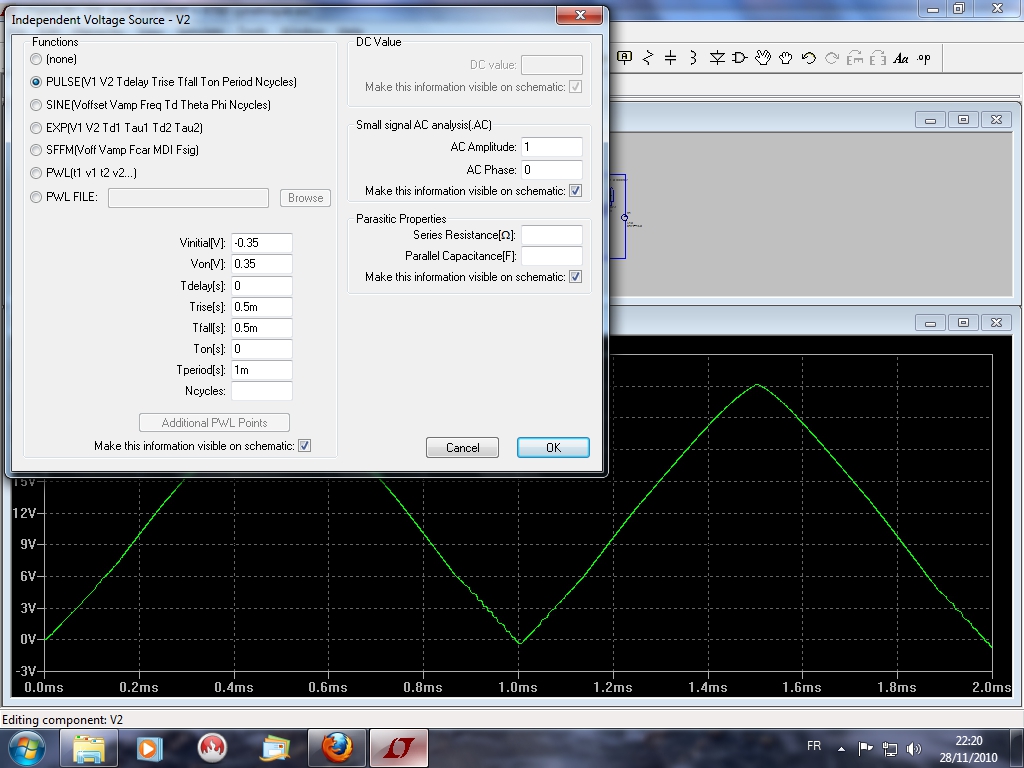Click the Rotate icon in toolbar
1024x768 pixels.
coord(855,58)
